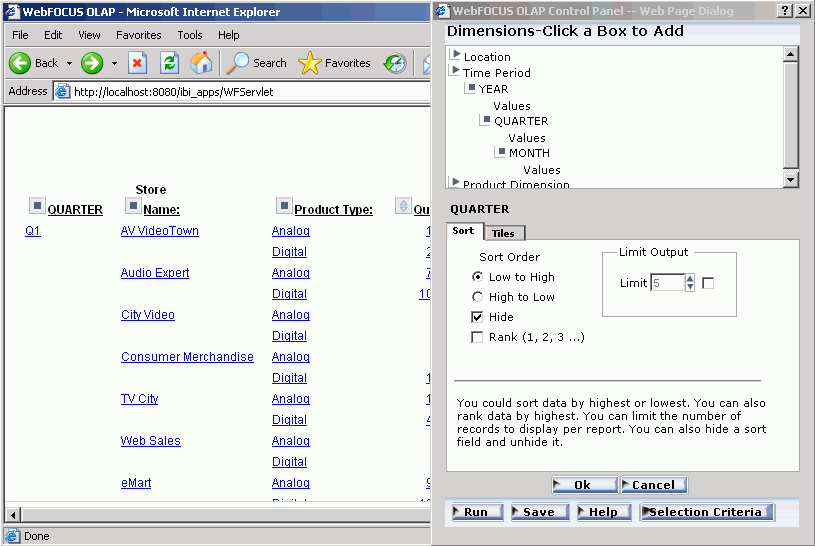Enable Rank (1, 2, 3 ...) checkbox

(477, 337)
